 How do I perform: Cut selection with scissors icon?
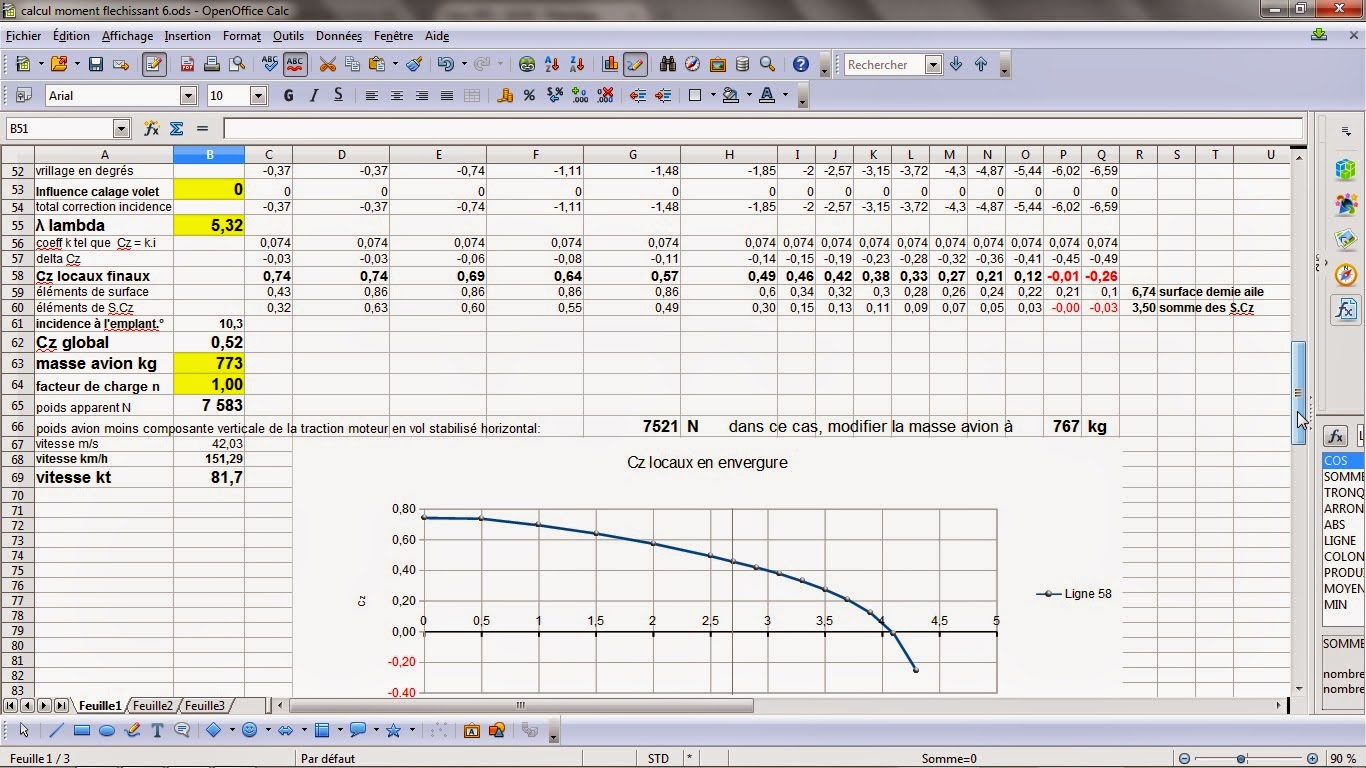327,64
